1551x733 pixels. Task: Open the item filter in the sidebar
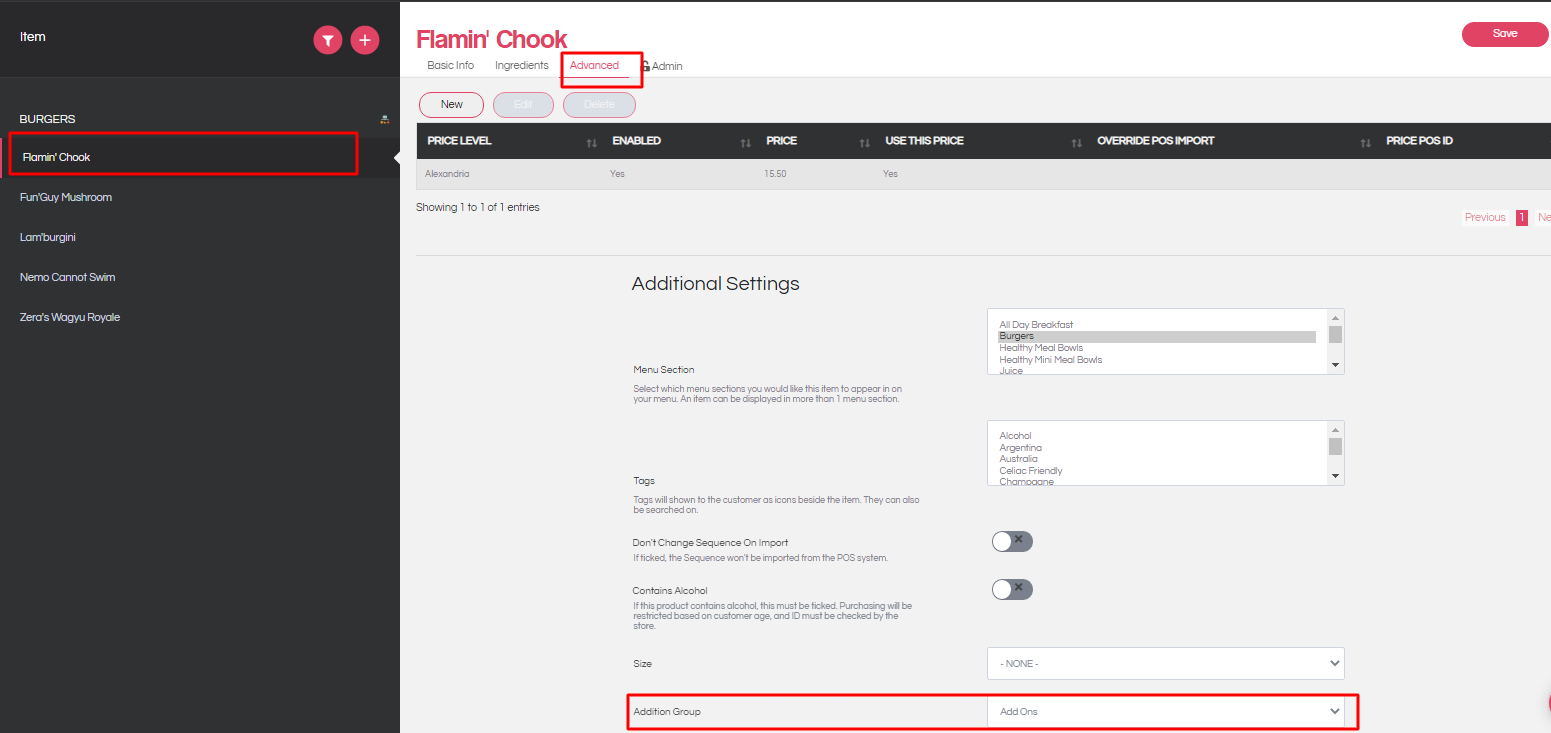click(x=328, y=40)
